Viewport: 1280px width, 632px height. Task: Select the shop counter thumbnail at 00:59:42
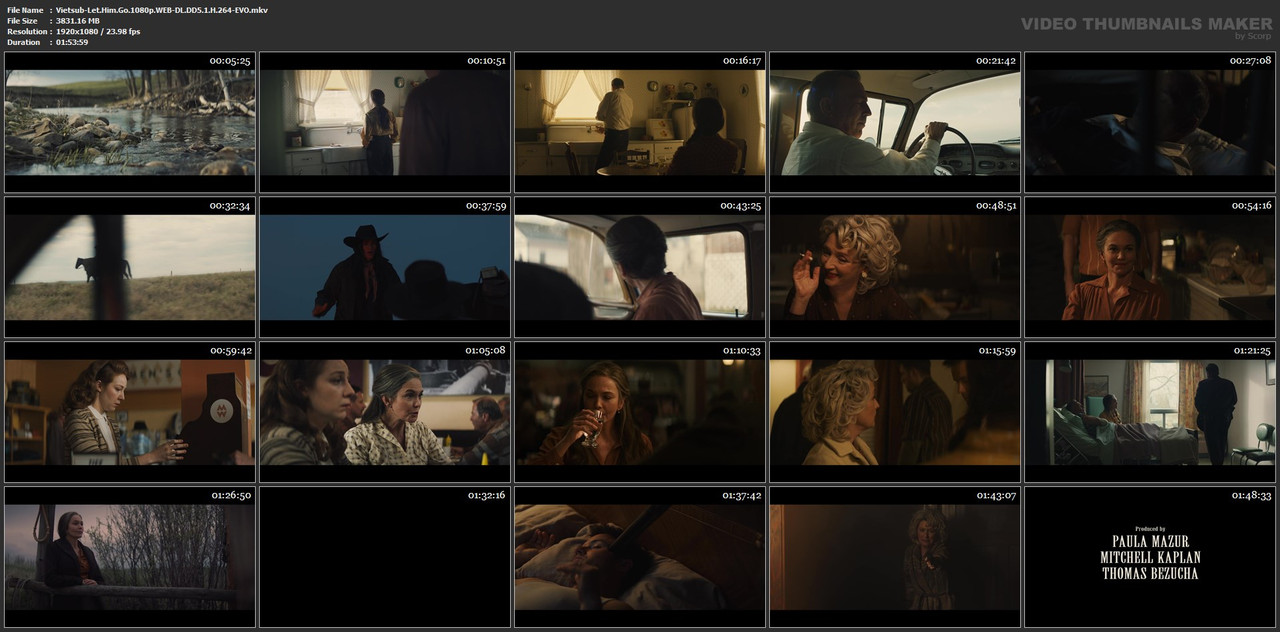pyautogui.click(x=130, y=412)
